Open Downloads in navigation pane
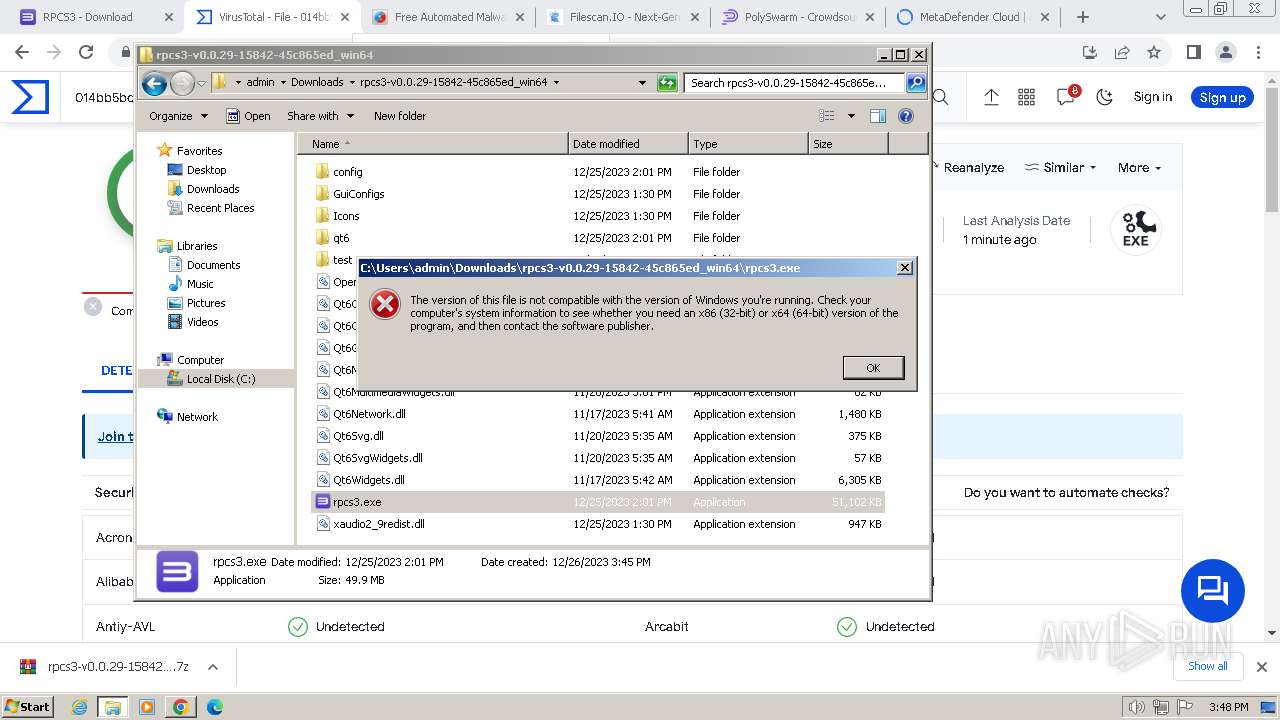Screen dimensions: 1280x720 (x=213, y=189)
